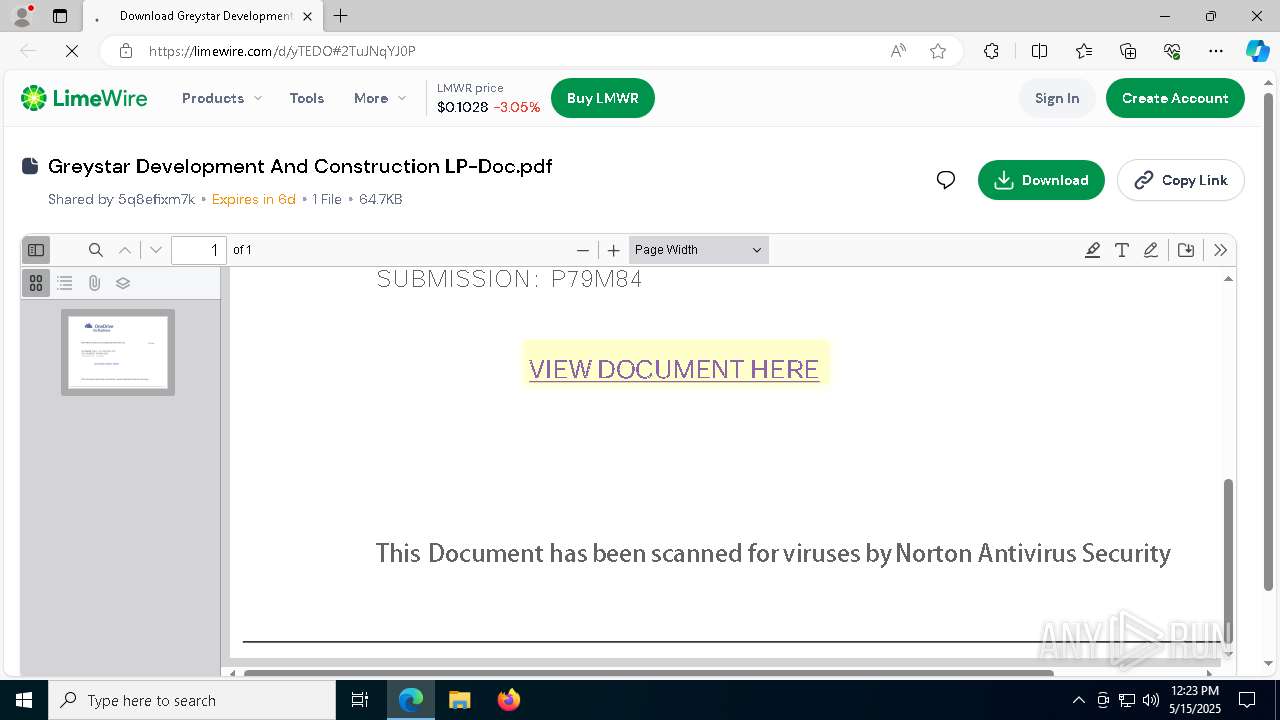
Task: Add page to favorites star icon
Action: [938, 51]
